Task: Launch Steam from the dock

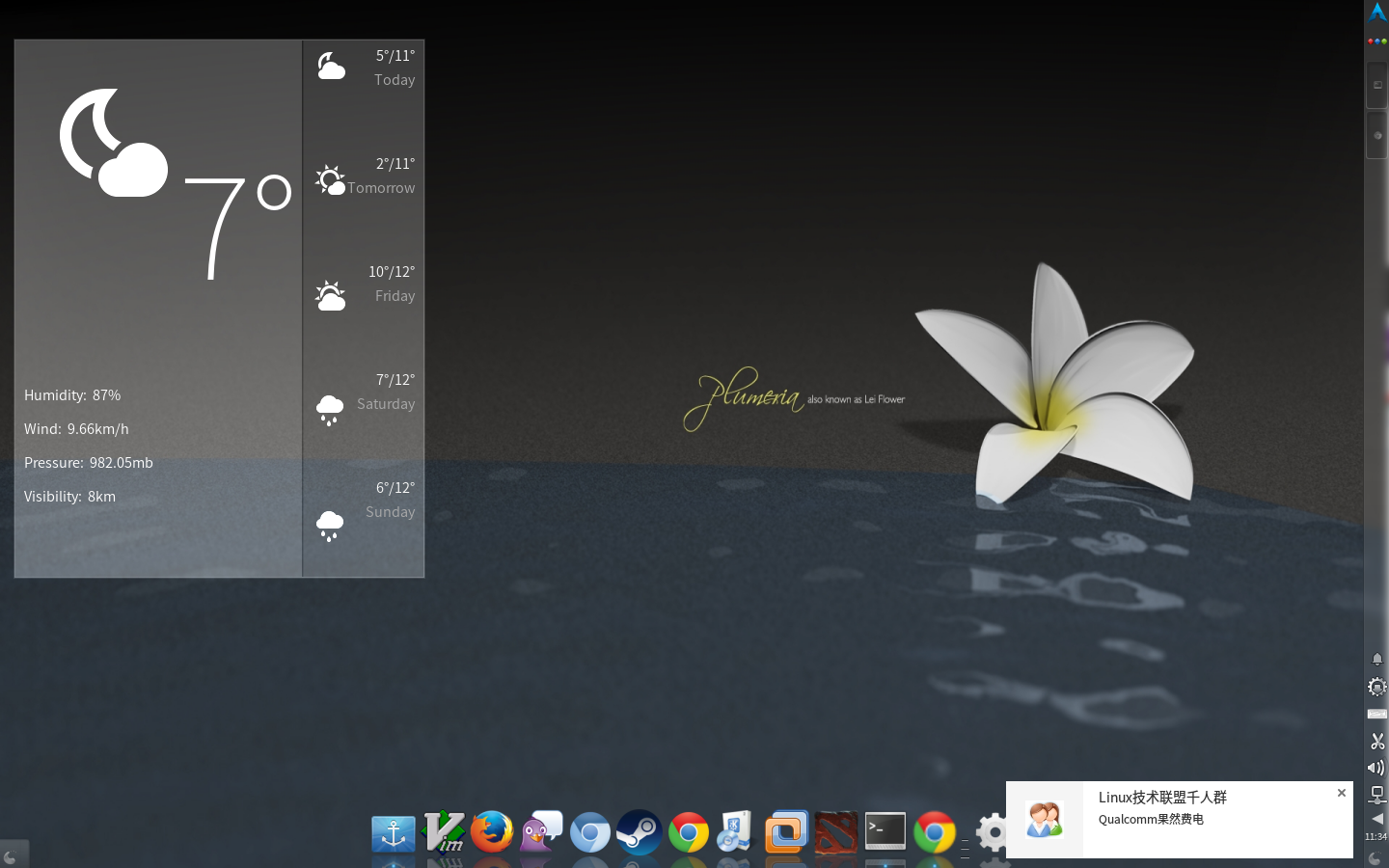Action: coord(639,831)
